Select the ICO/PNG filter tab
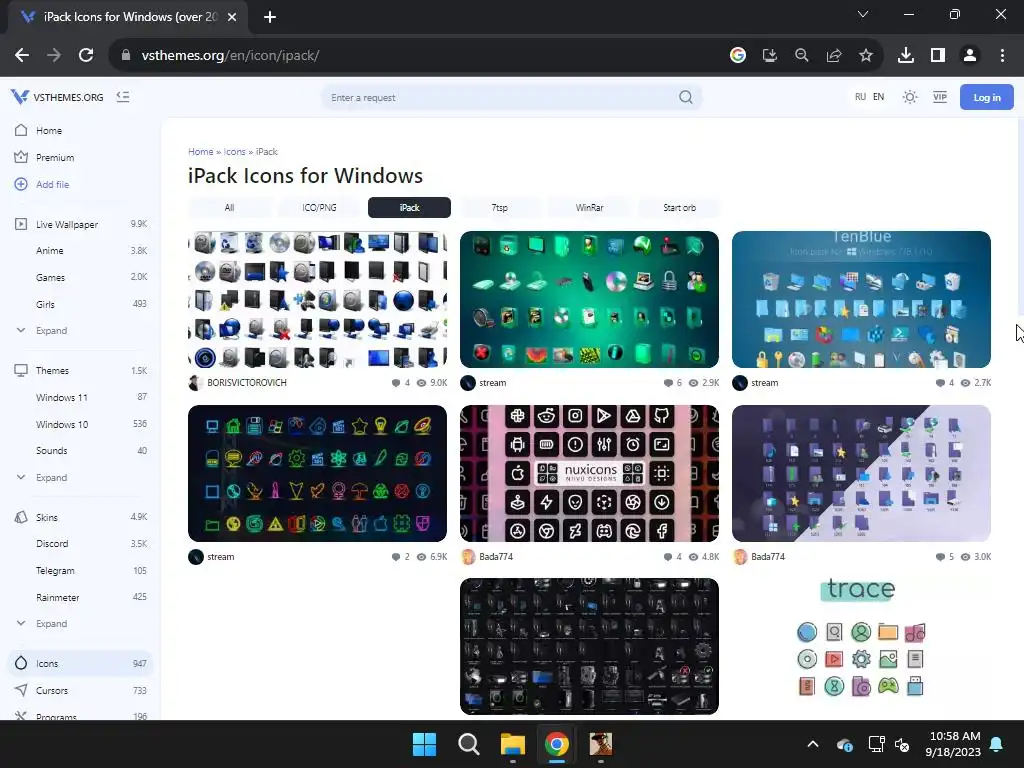1024x768 pixels. point(319,207)
